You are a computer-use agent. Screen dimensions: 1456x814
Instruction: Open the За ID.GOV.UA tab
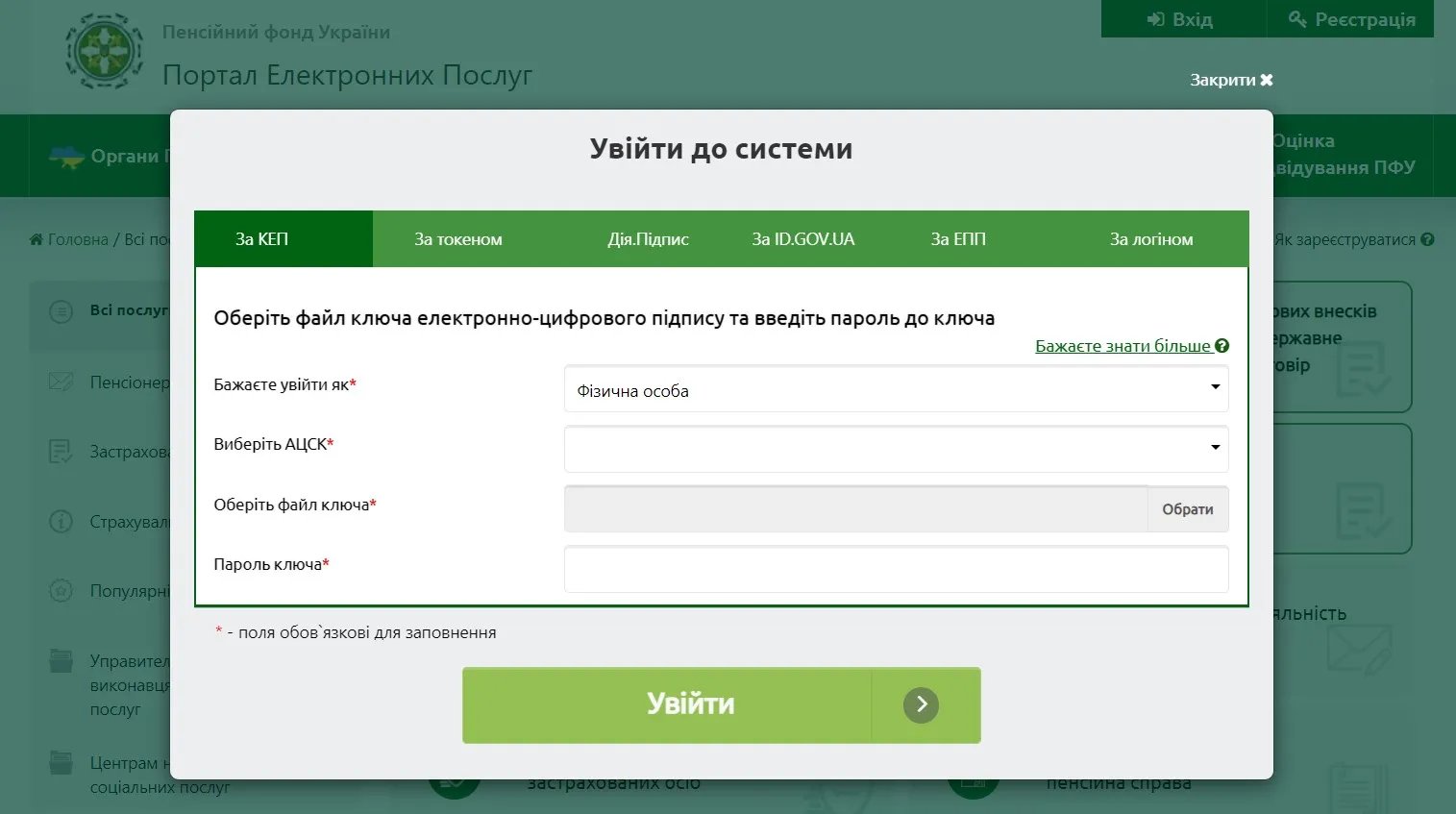pyautogui.click(x=802, y=239)
